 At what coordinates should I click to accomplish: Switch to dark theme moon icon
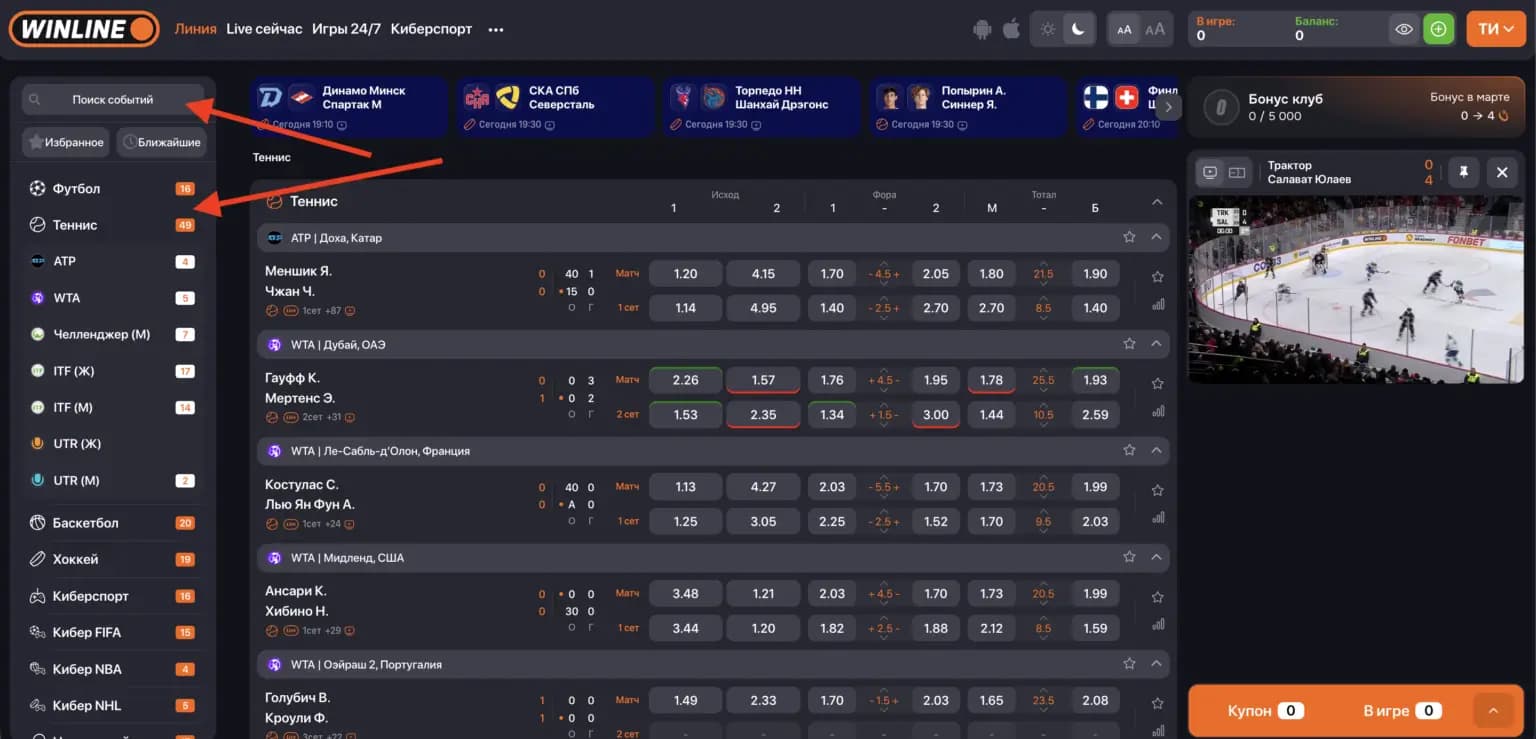point(1078,29)
